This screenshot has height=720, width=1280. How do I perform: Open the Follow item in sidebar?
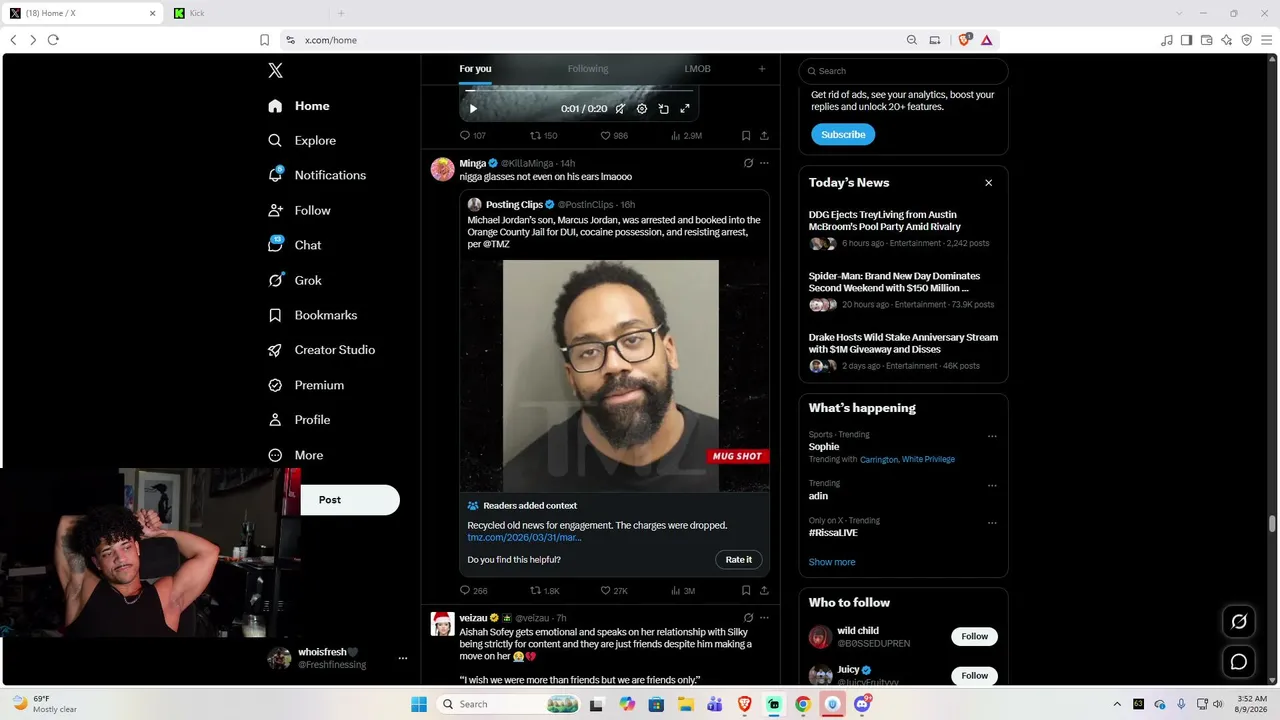[299, 211]
